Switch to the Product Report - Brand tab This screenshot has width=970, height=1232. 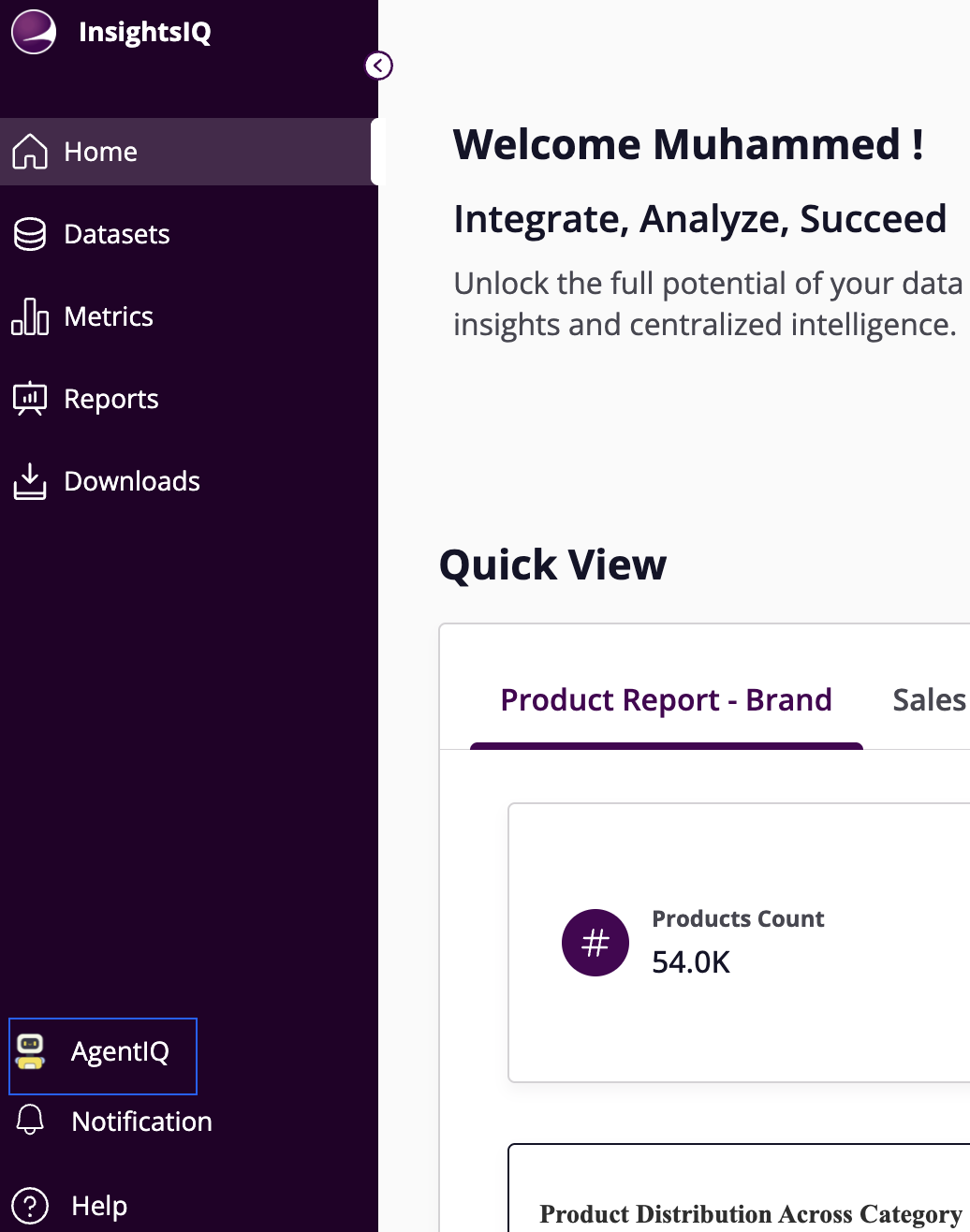pos(666,700)
